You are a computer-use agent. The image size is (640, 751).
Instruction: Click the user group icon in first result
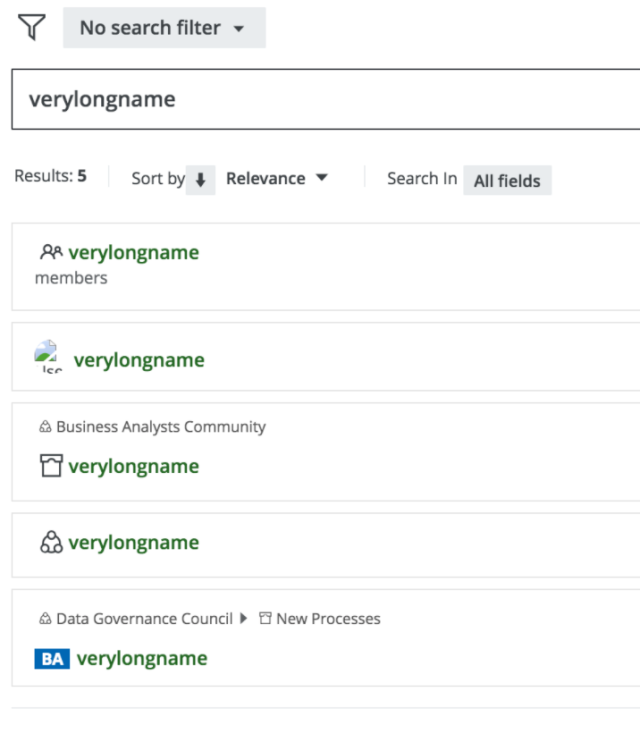[x=51, y=252]
